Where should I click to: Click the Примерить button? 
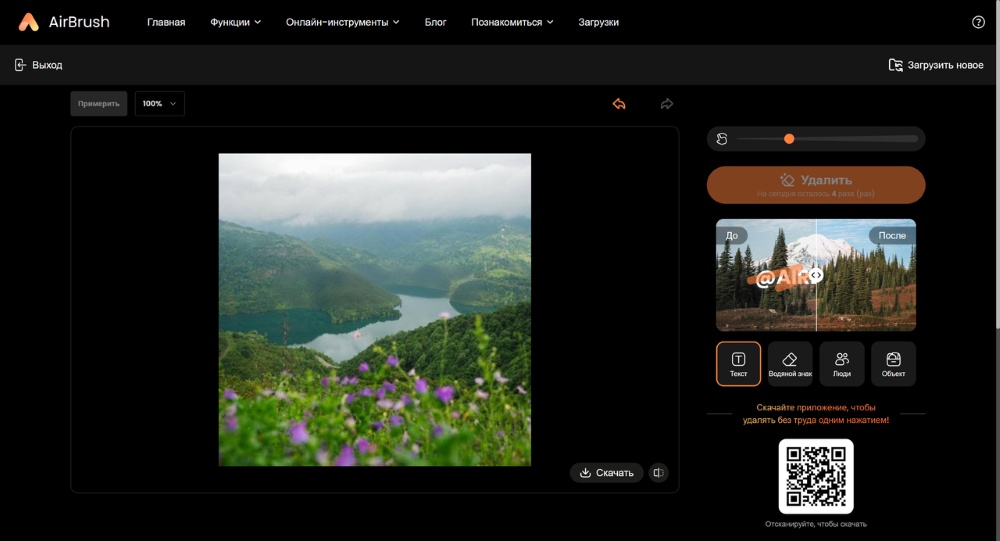pos(99,104)
